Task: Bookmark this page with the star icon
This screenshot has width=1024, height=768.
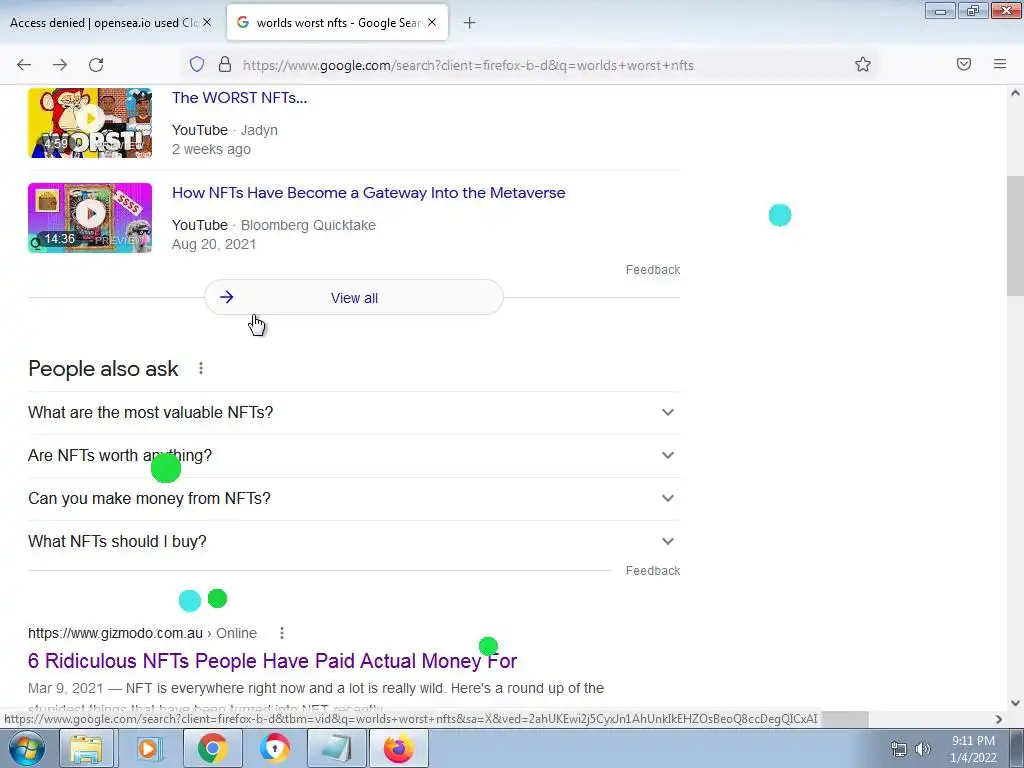Action: click(863, 64)
